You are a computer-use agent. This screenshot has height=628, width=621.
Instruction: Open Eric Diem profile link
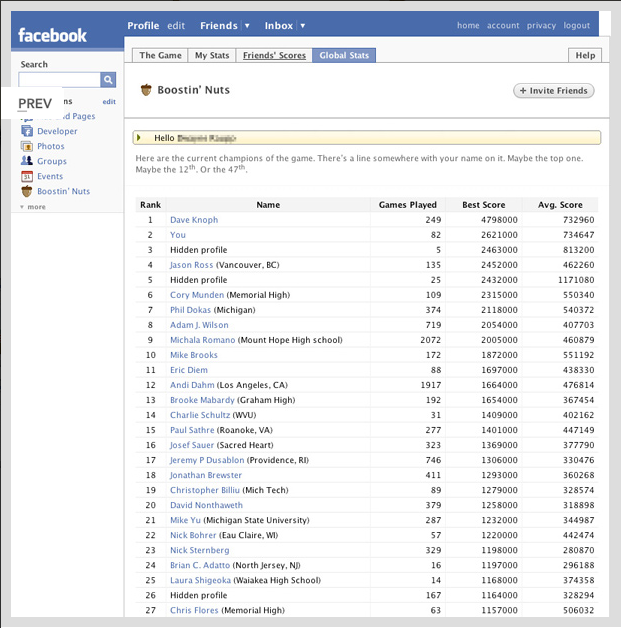[189, 370]
